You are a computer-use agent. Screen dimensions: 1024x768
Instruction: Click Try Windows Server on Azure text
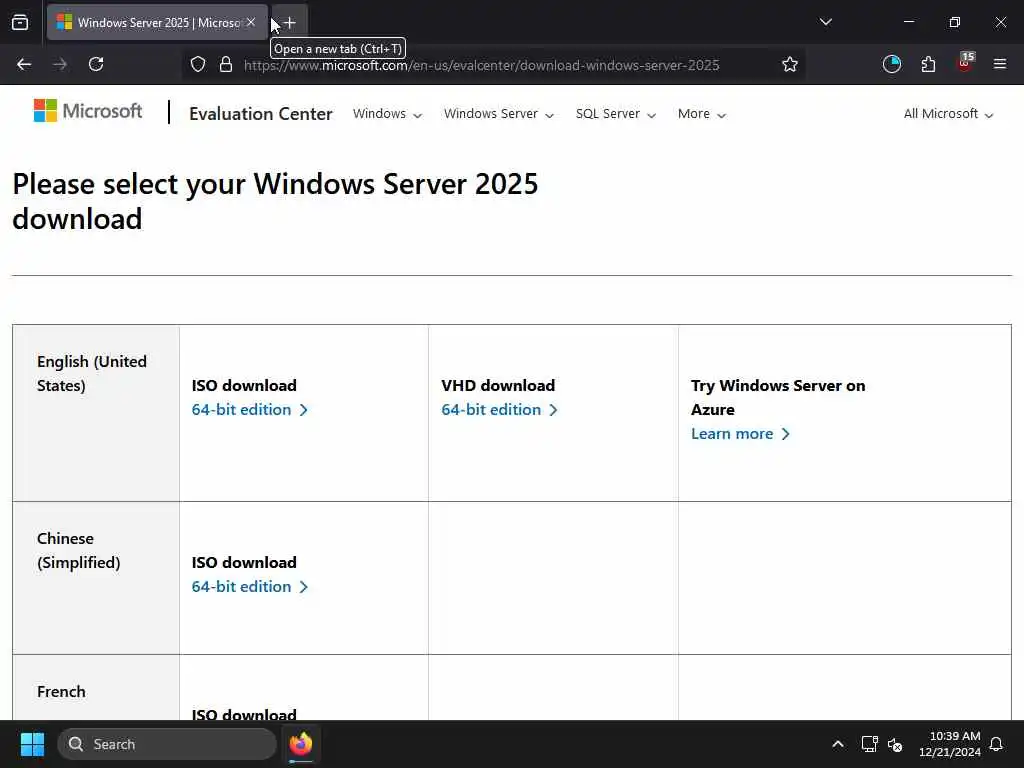tap(778, 397)
